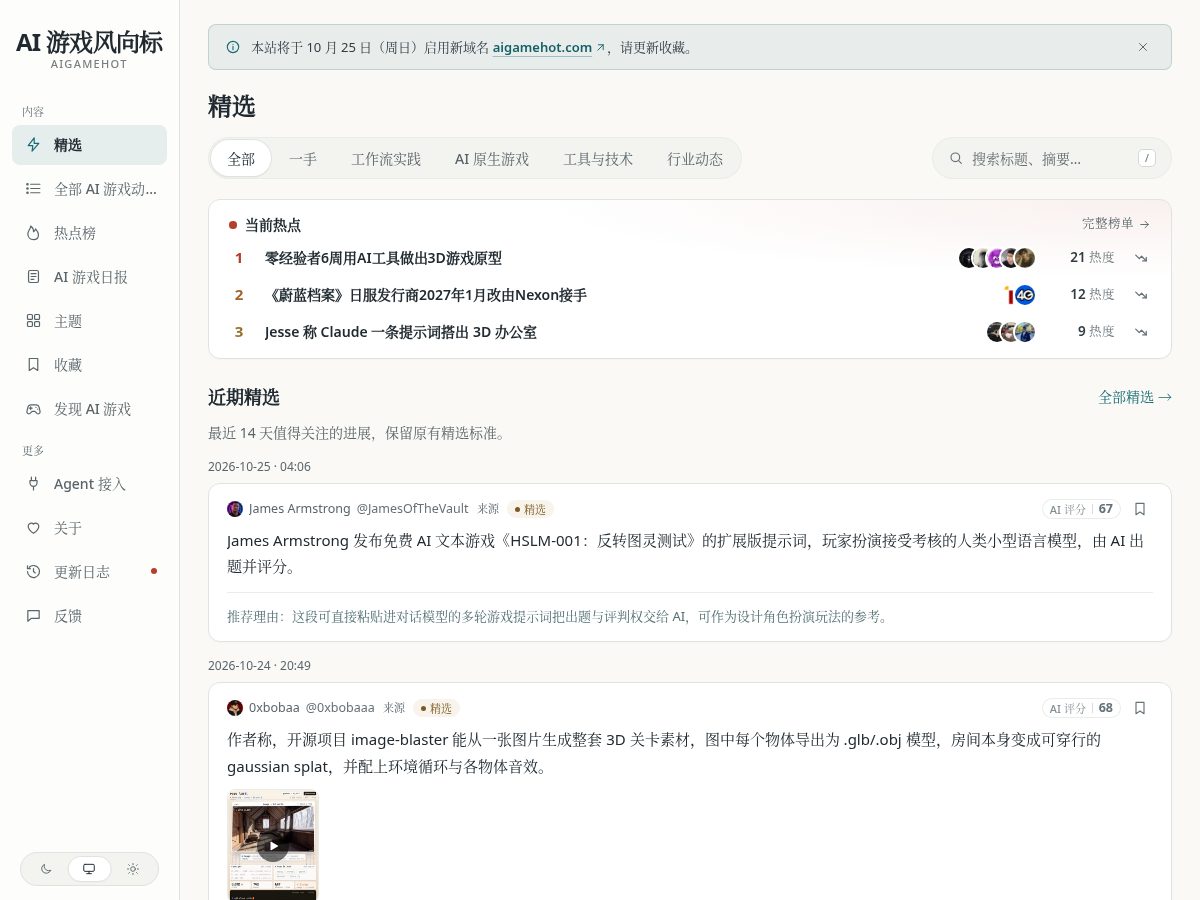This screenshot has height=900, width=1200.
Task: Click the HSLM-001 post summary text
Action: (x=685, y=554)
